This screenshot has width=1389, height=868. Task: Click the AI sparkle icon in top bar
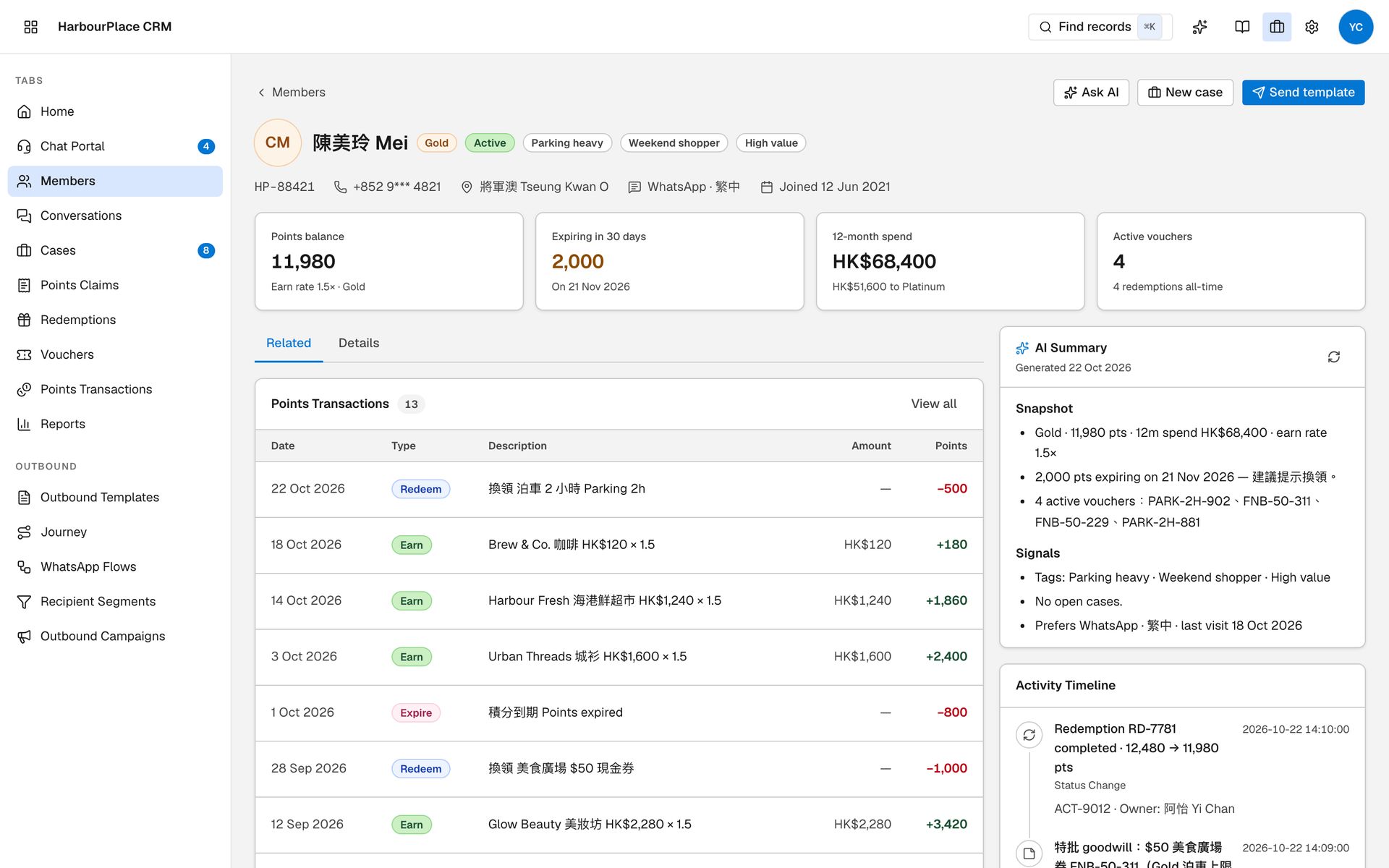1199,27
